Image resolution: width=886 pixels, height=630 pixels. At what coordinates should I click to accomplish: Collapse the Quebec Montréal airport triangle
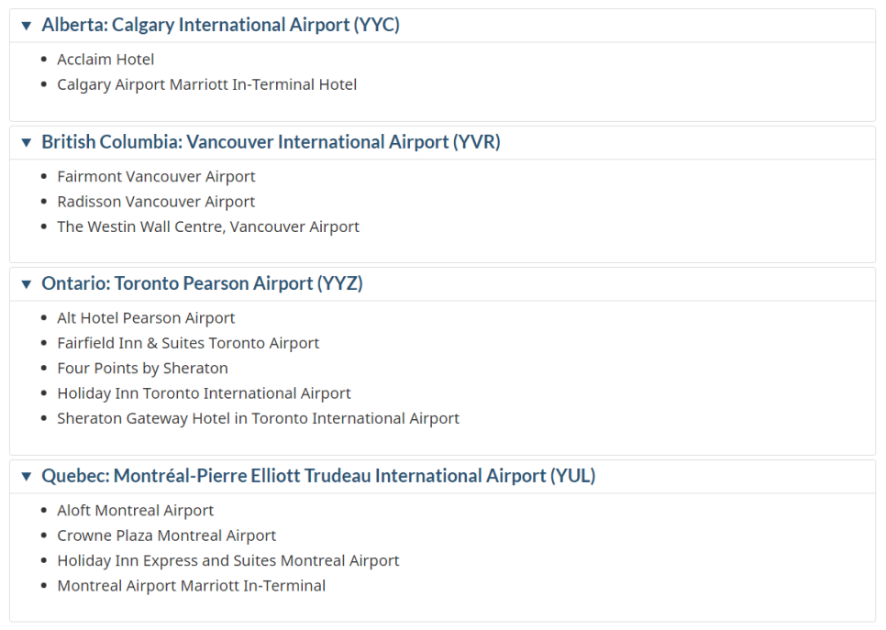27,476
